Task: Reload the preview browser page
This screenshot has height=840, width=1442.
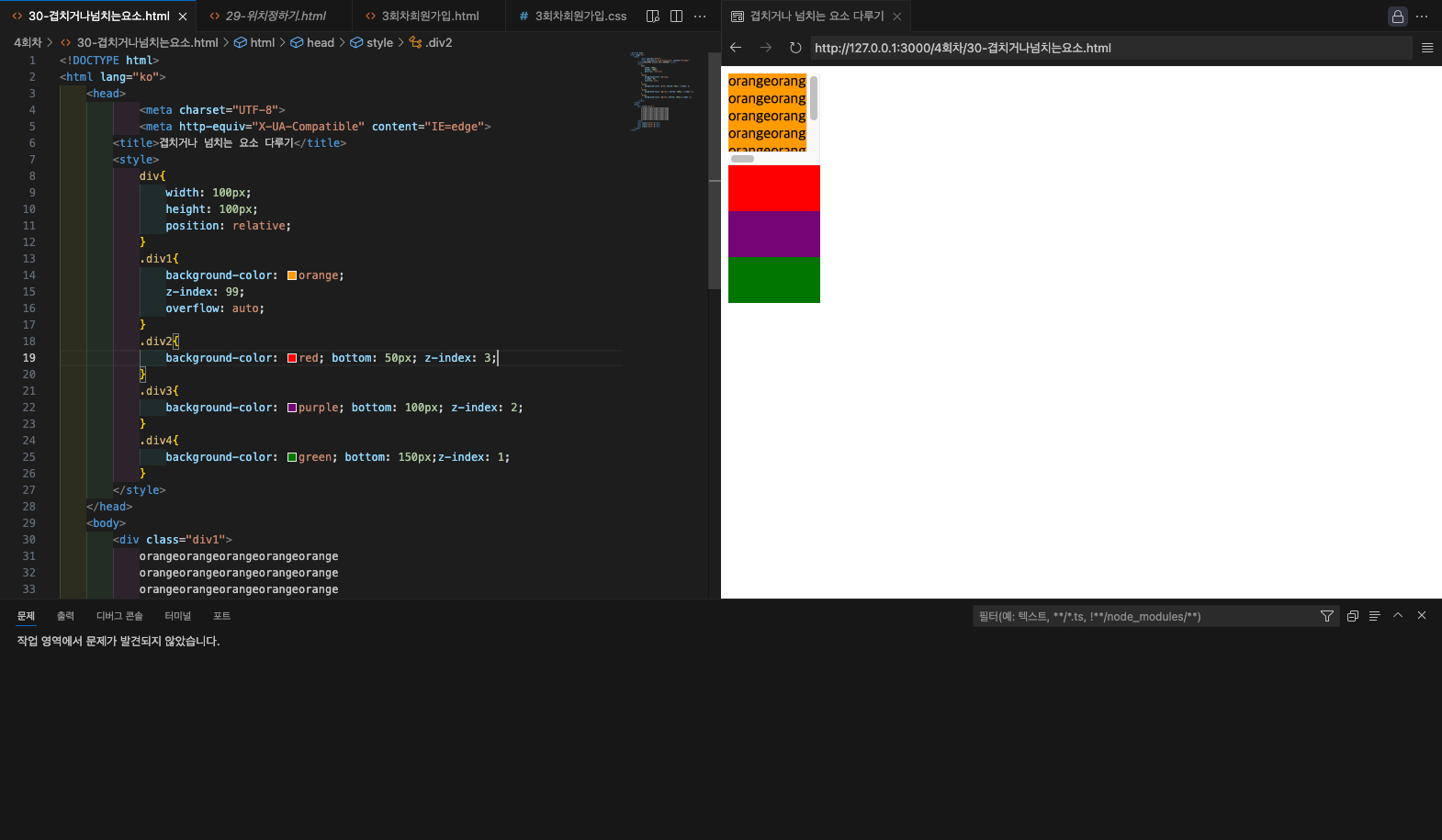Action: click(795, 48)
